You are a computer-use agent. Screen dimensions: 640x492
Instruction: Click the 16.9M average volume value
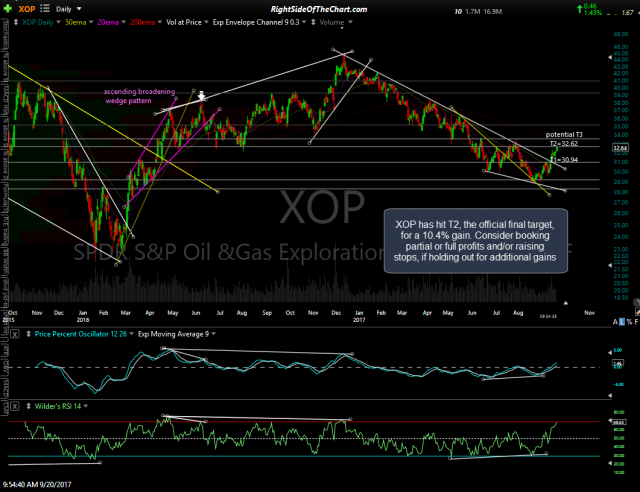point(493,11)
